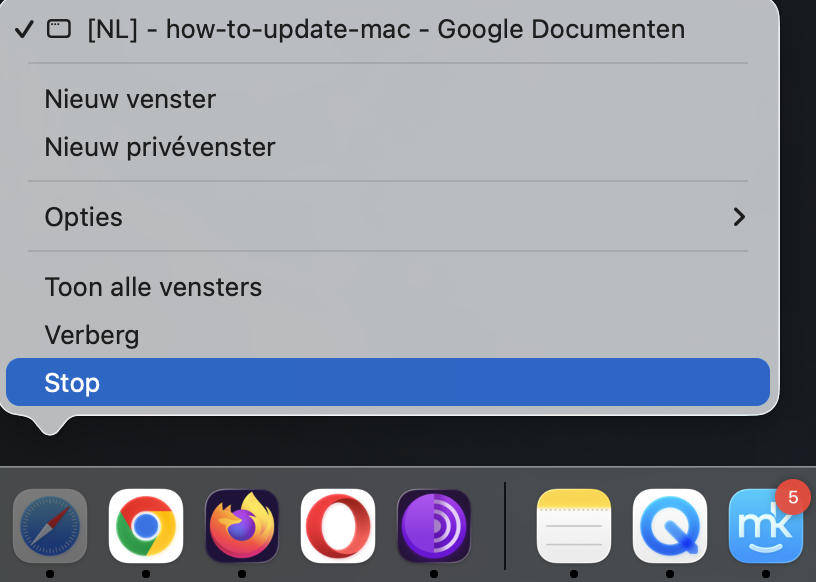
Task: Open Tor Browser from the Dock
Action: tap(433, 527)
